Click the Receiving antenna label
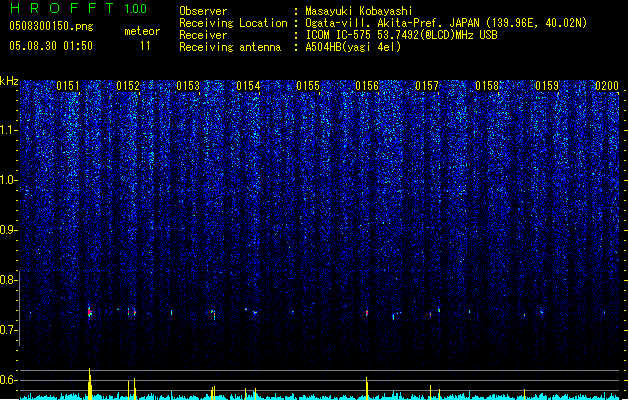The width and height of the screenshot is (629, 400). coord(230,47)
